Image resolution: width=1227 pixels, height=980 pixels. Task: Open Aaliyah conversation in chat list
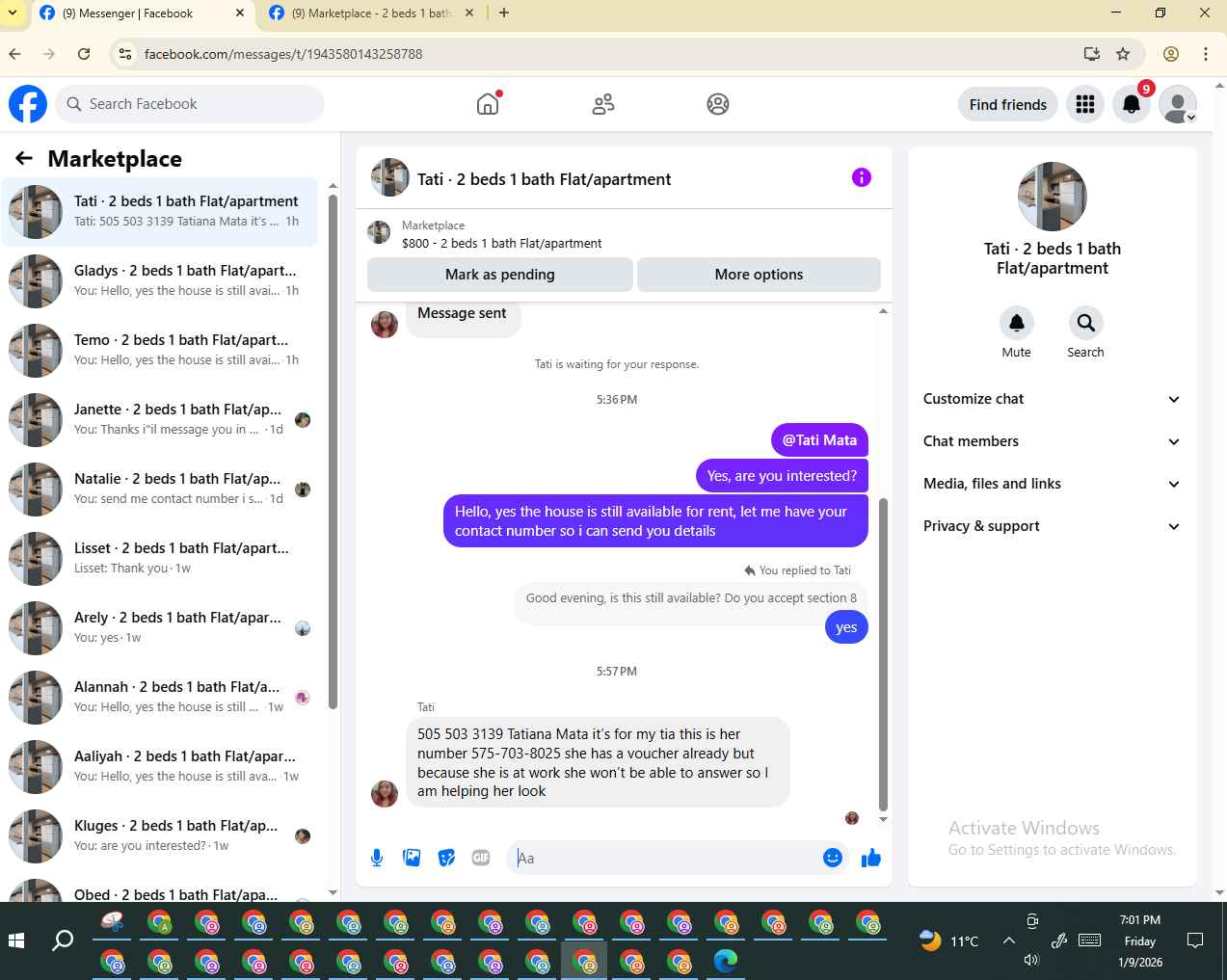point(160,767)
